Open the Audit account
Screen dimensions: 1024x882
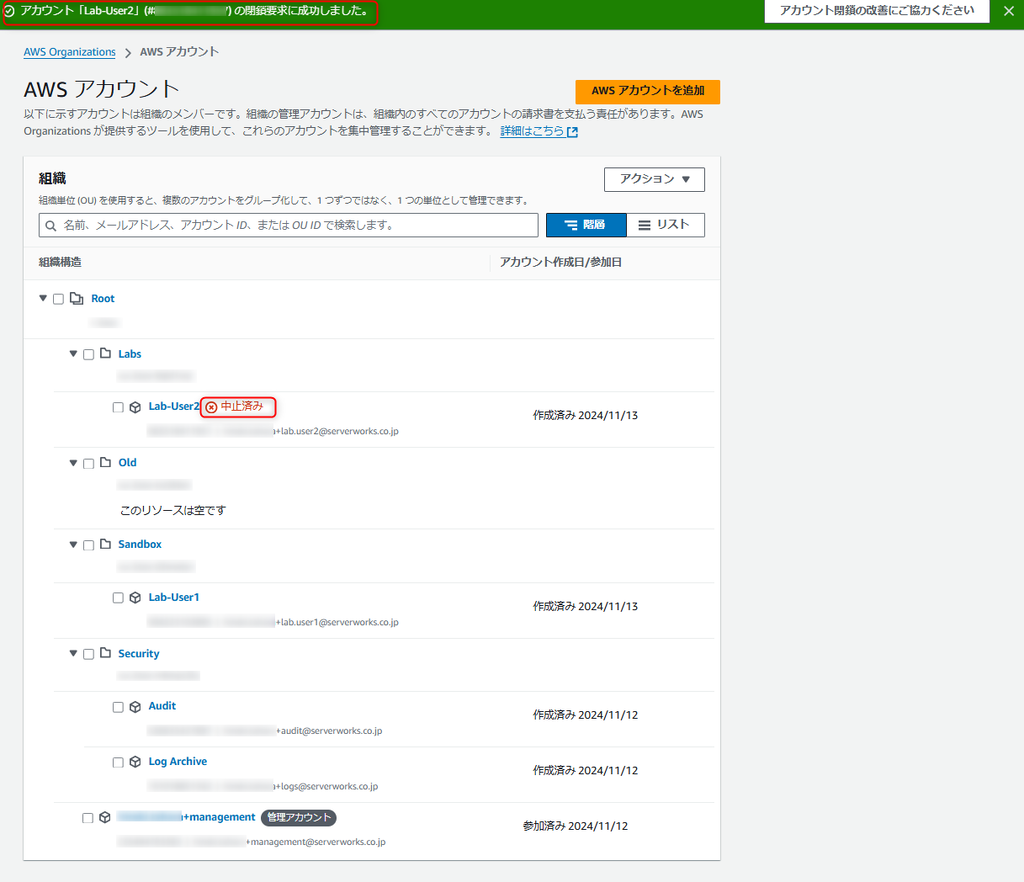[162, 706]
